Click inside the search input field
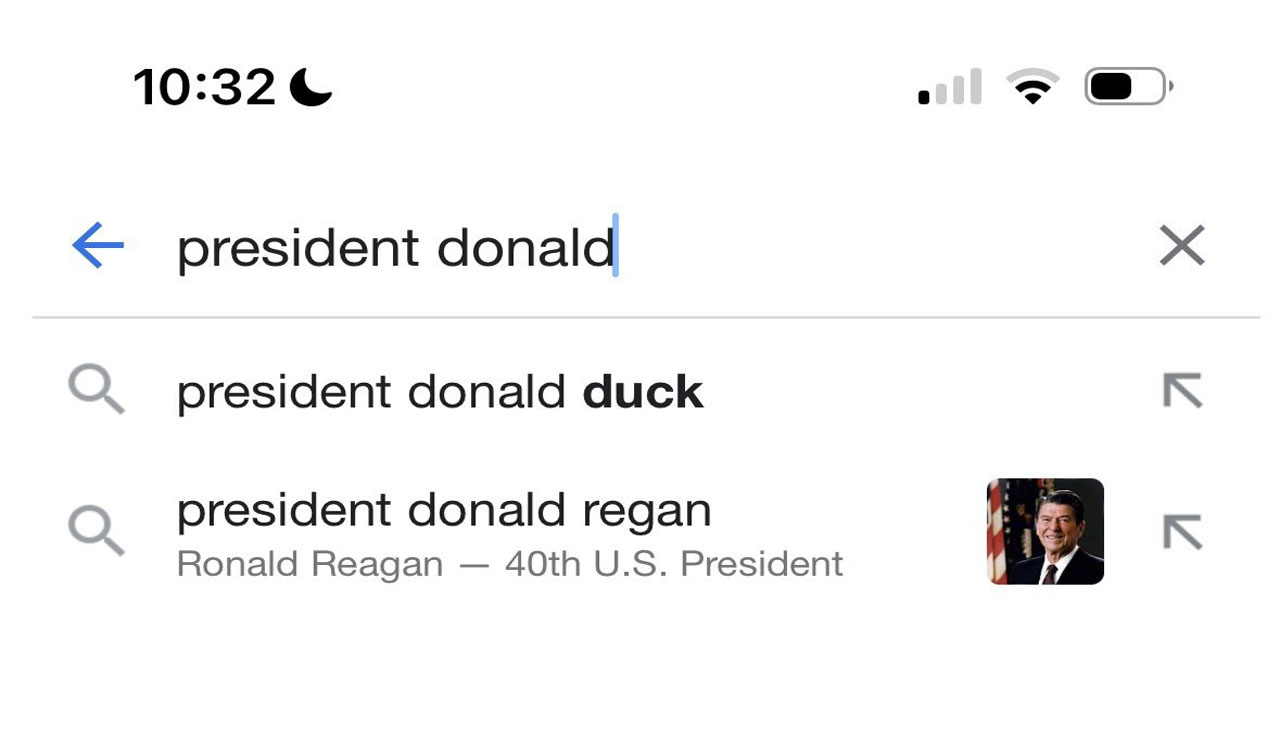1280x750 pixels. (x=400, y=246)
